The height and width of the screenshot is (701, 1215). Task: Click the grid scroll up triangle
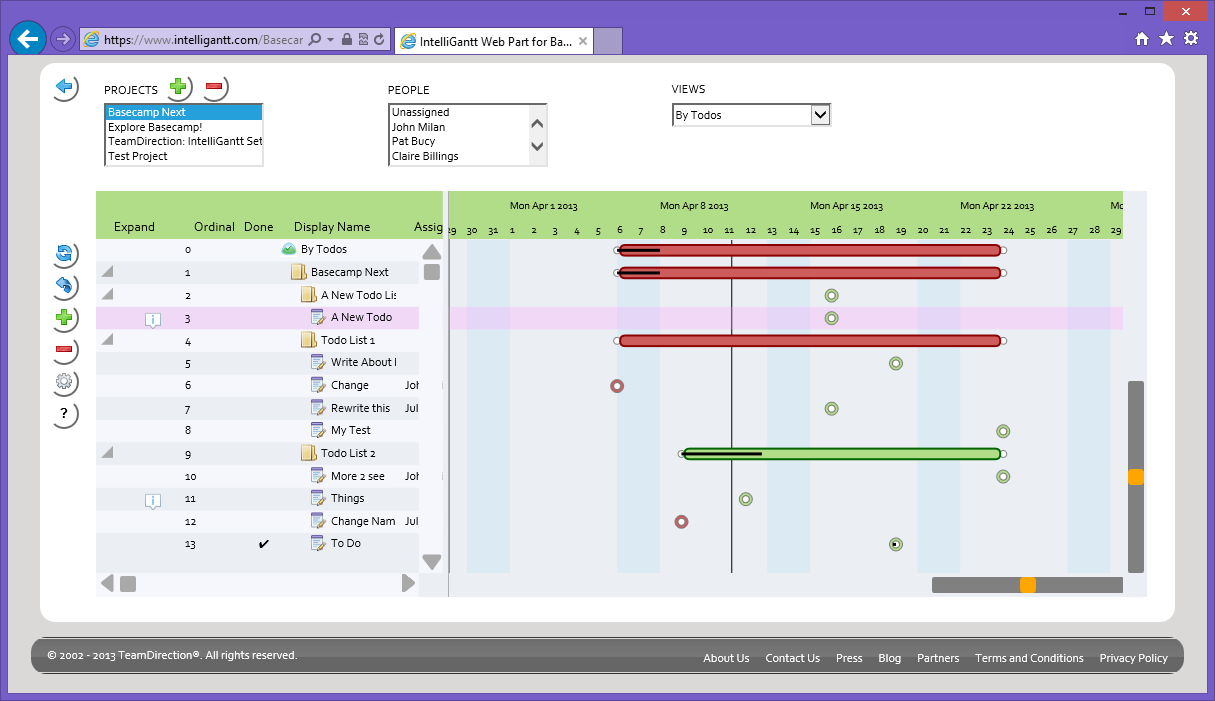pos(432,251)
